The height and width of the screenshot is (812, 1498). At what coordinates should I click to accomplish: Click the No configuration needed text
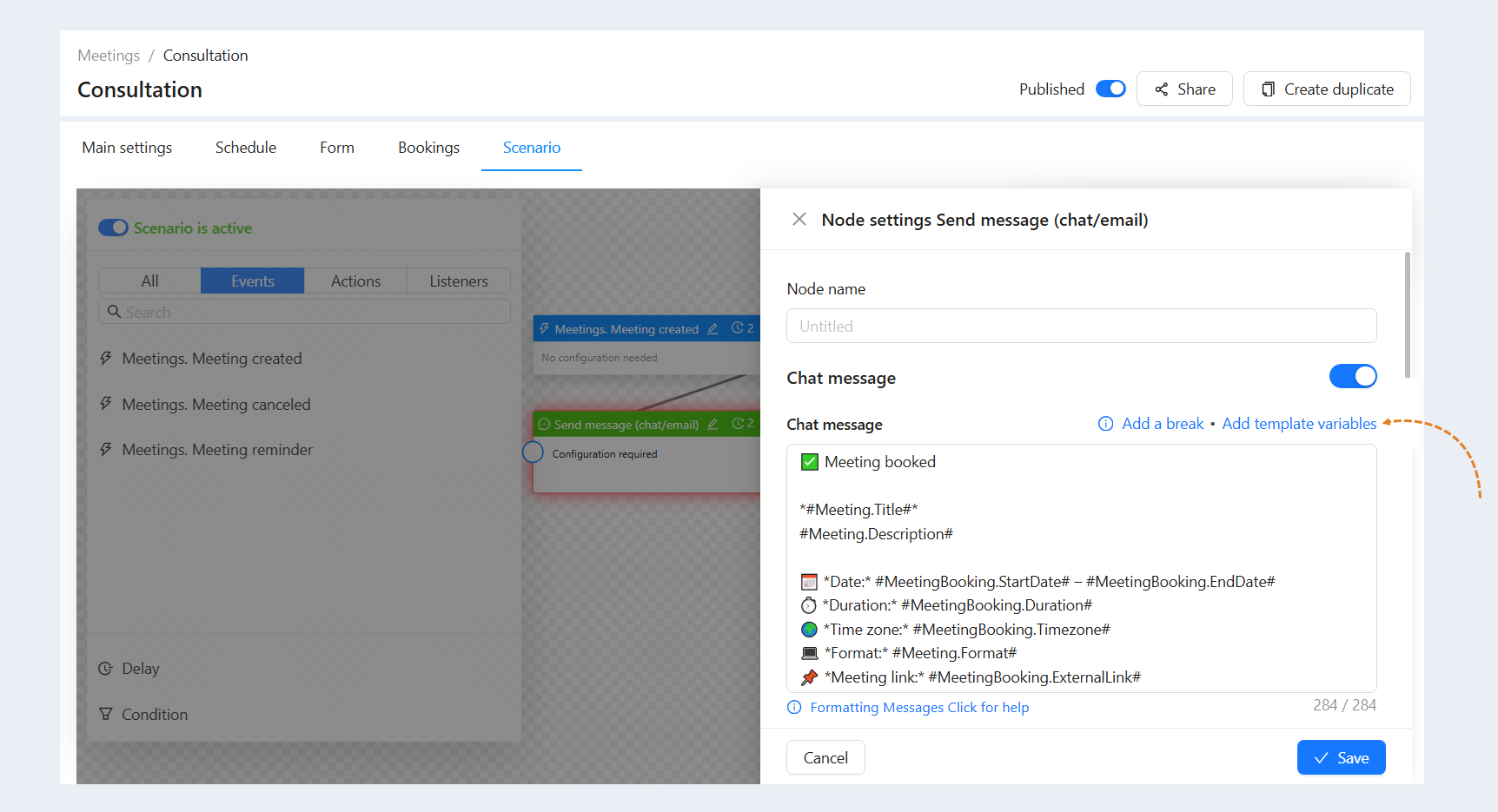click(x=600, y=358)
